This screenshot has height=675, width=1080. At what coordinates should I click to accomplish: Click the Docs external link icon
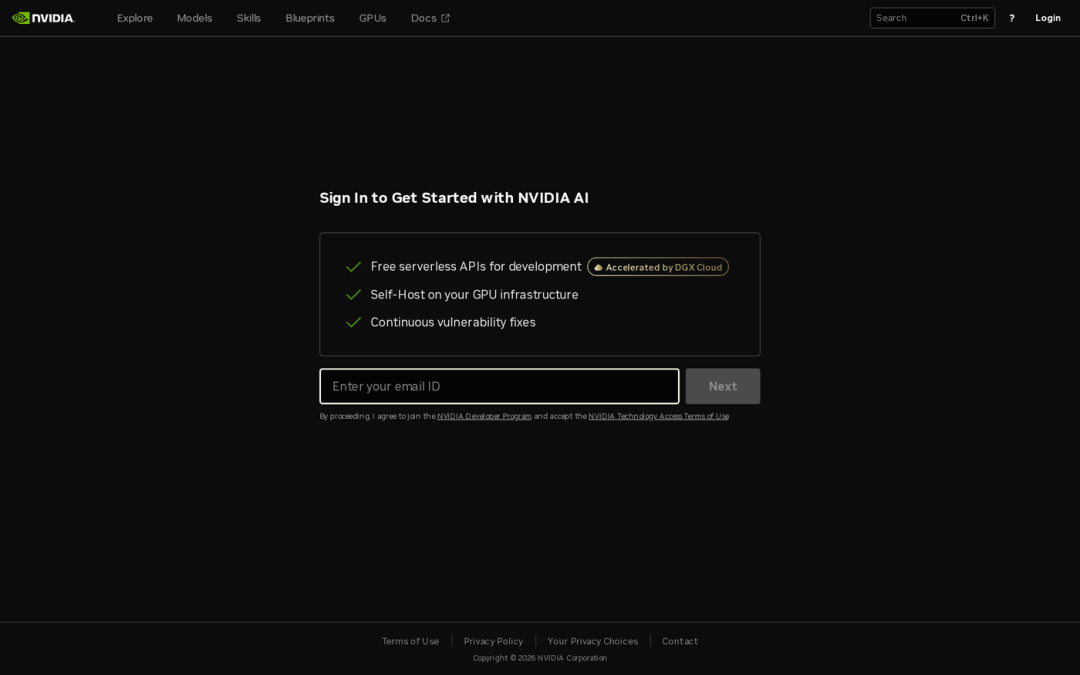pos(445,18)
